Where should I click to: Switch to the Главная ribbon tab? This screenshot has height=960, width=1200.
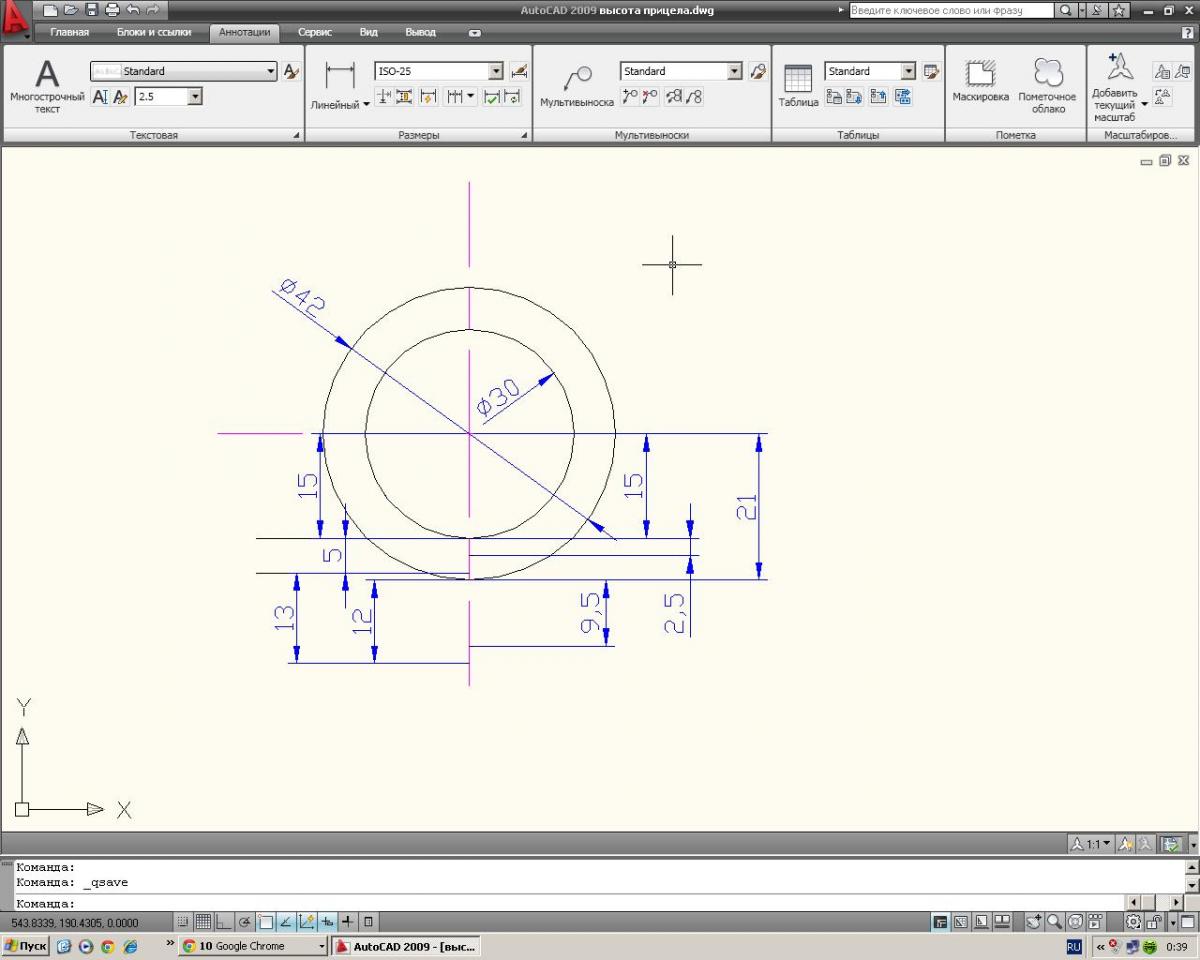point(69,32)
